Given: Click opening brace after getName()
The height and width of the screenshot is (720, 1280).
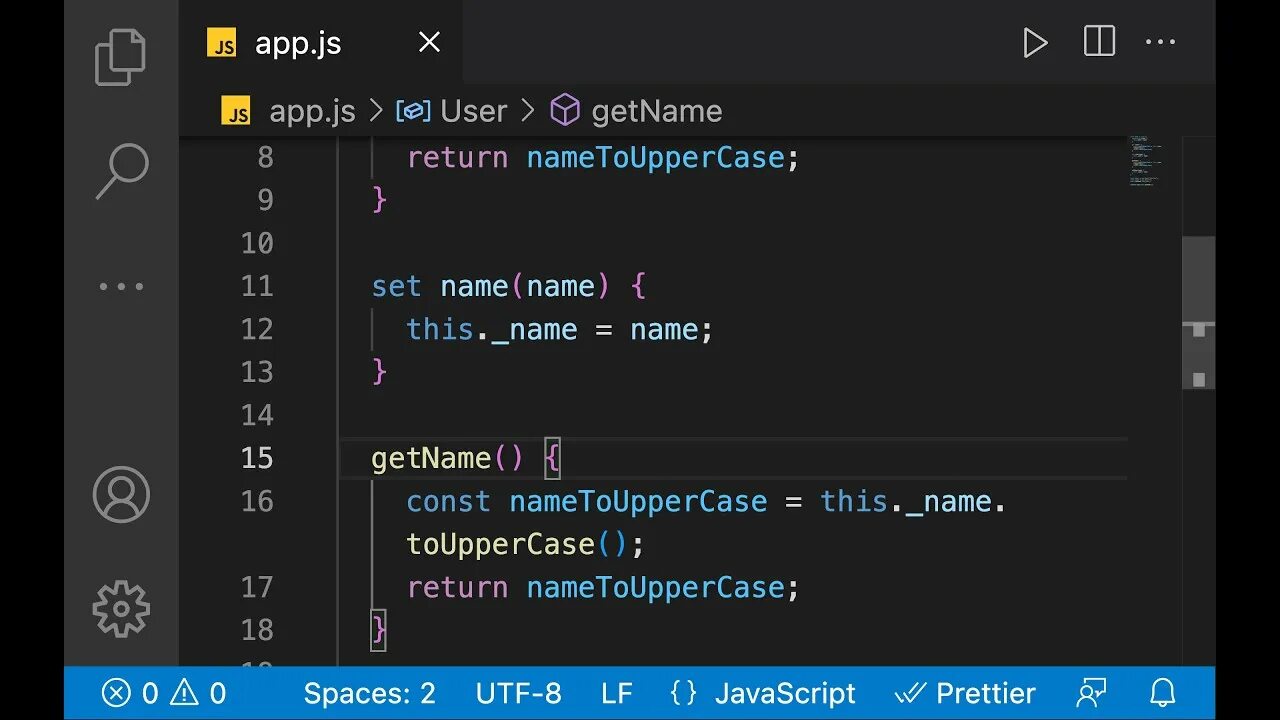Looking at the screenshot, I should coord(552,459).
